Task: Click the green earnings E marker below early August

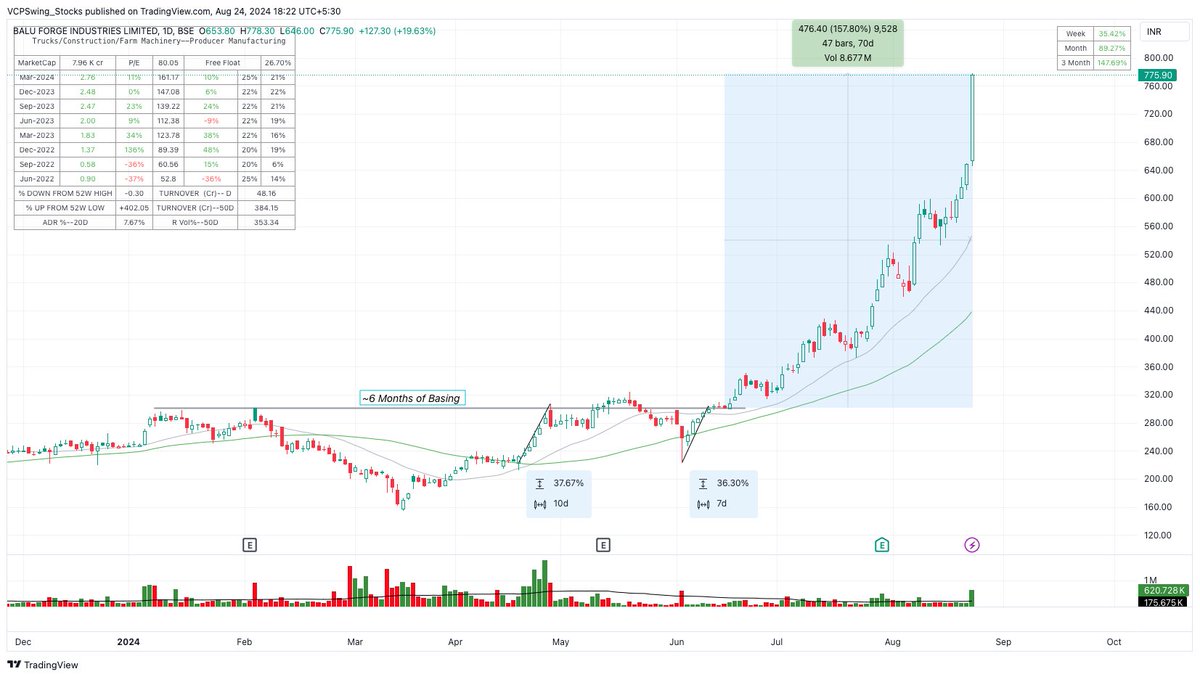Action: click(882, 545)
